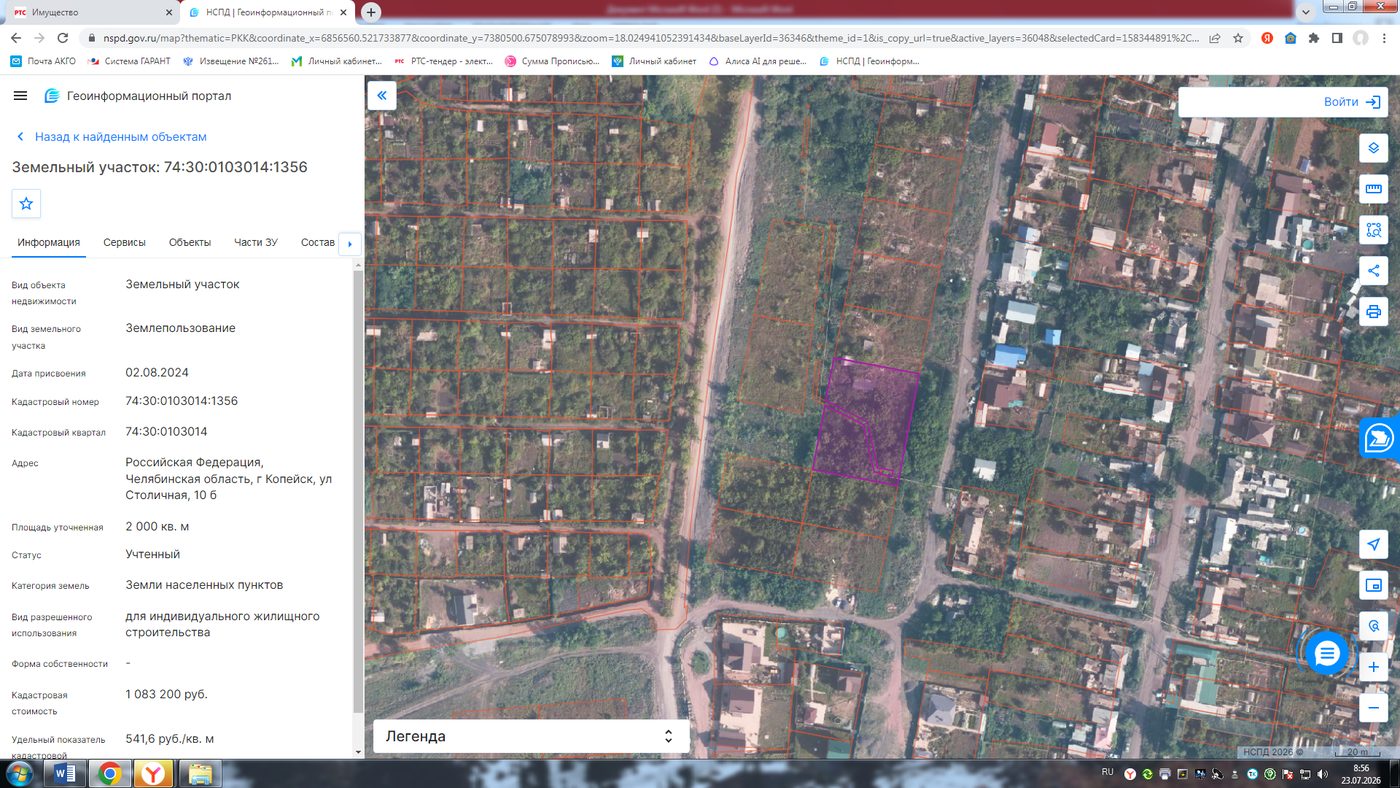Switch to the Сервисы tab

124,243
